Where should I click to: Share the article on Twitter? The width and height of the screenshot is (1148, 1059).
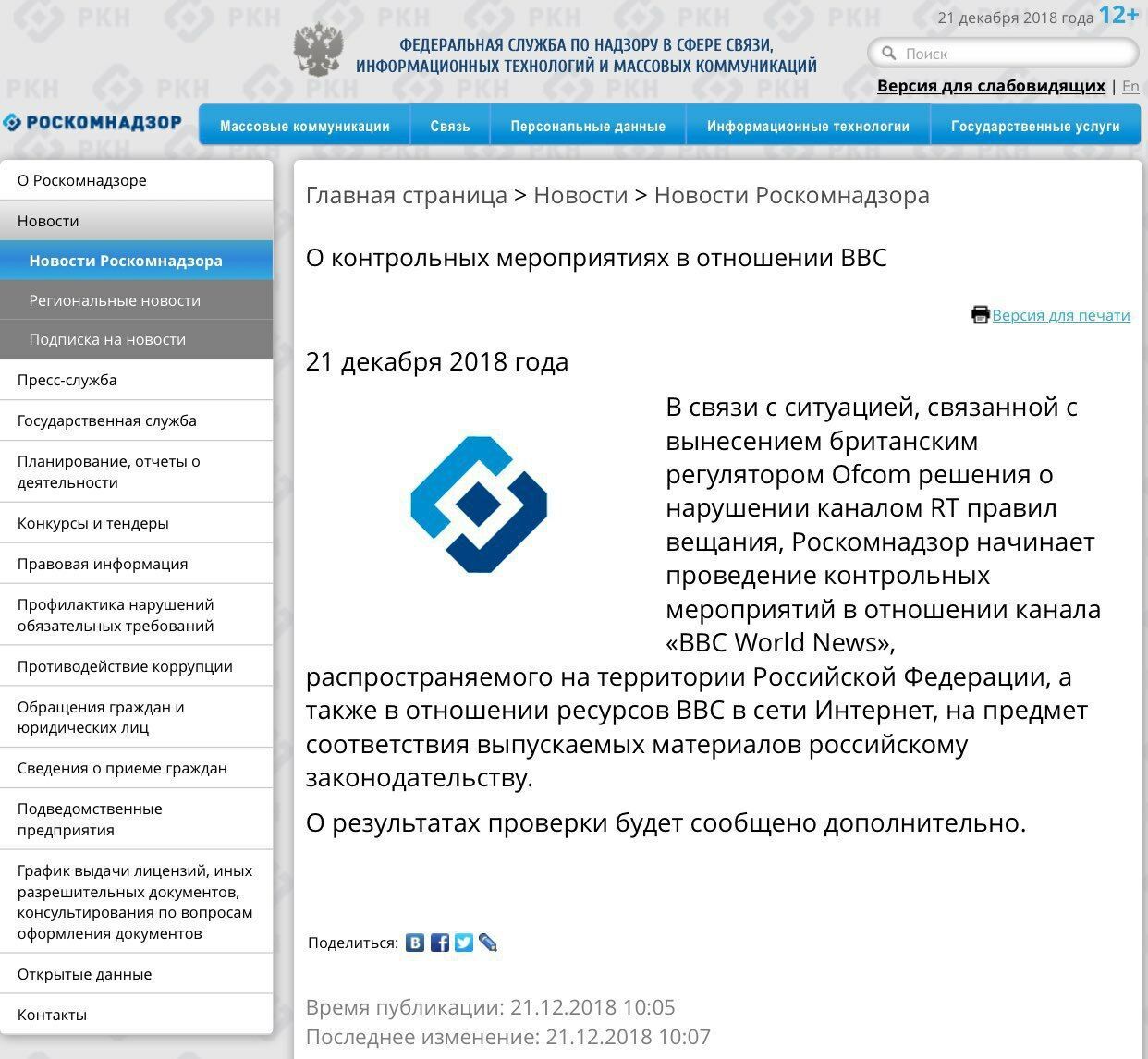464,943
